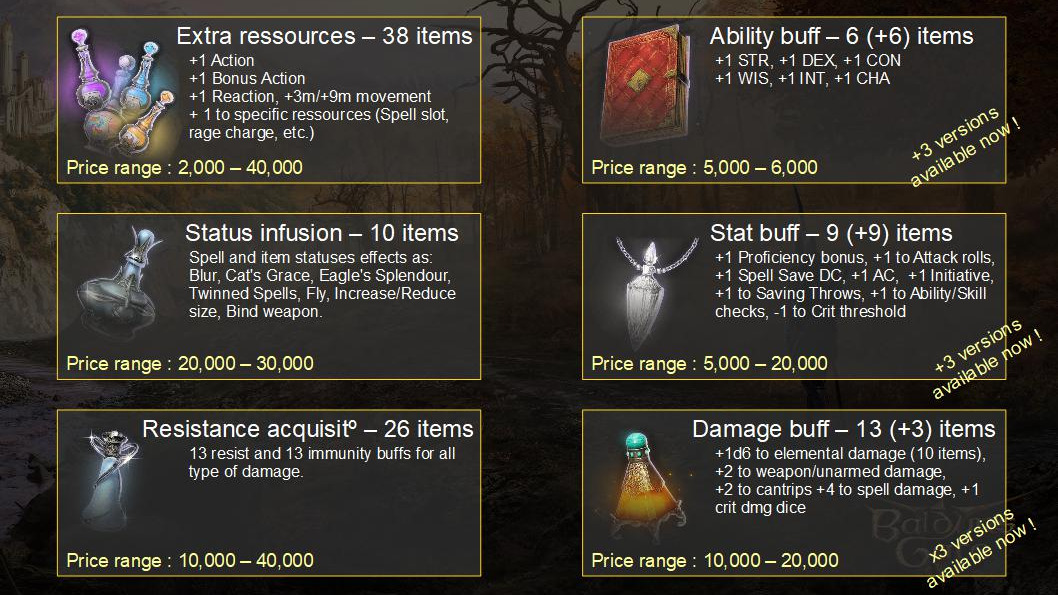Image resolution: width=1058 pixels, height=595 pixels.
Task: Click the price range 5,000 – 6,000 text
Action: [x=704, y=167]
